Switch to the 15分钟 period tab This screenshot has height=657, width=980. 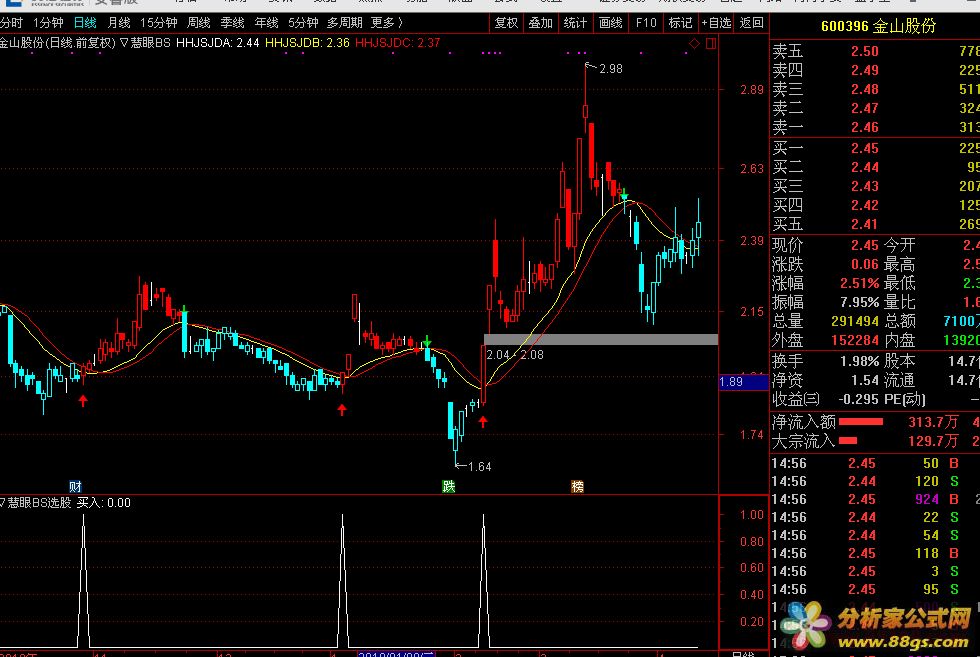159,23
